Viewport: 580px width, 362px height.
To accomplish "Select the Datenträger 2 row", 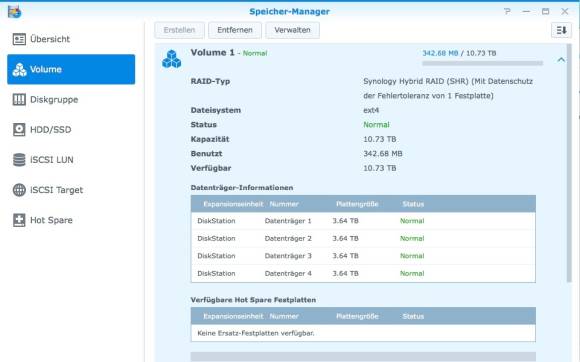I will (x=363, y=238).
